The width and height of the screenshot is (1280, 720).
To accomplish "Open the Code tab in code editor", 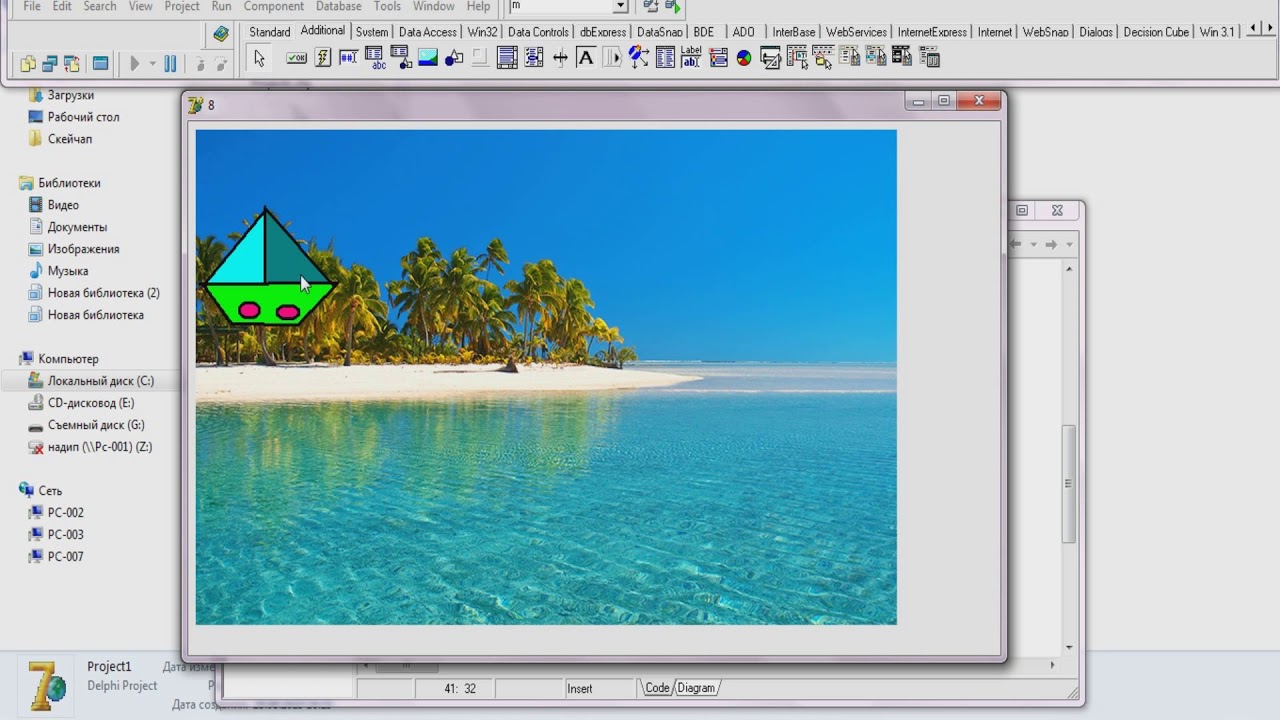I will click(657, 688).
